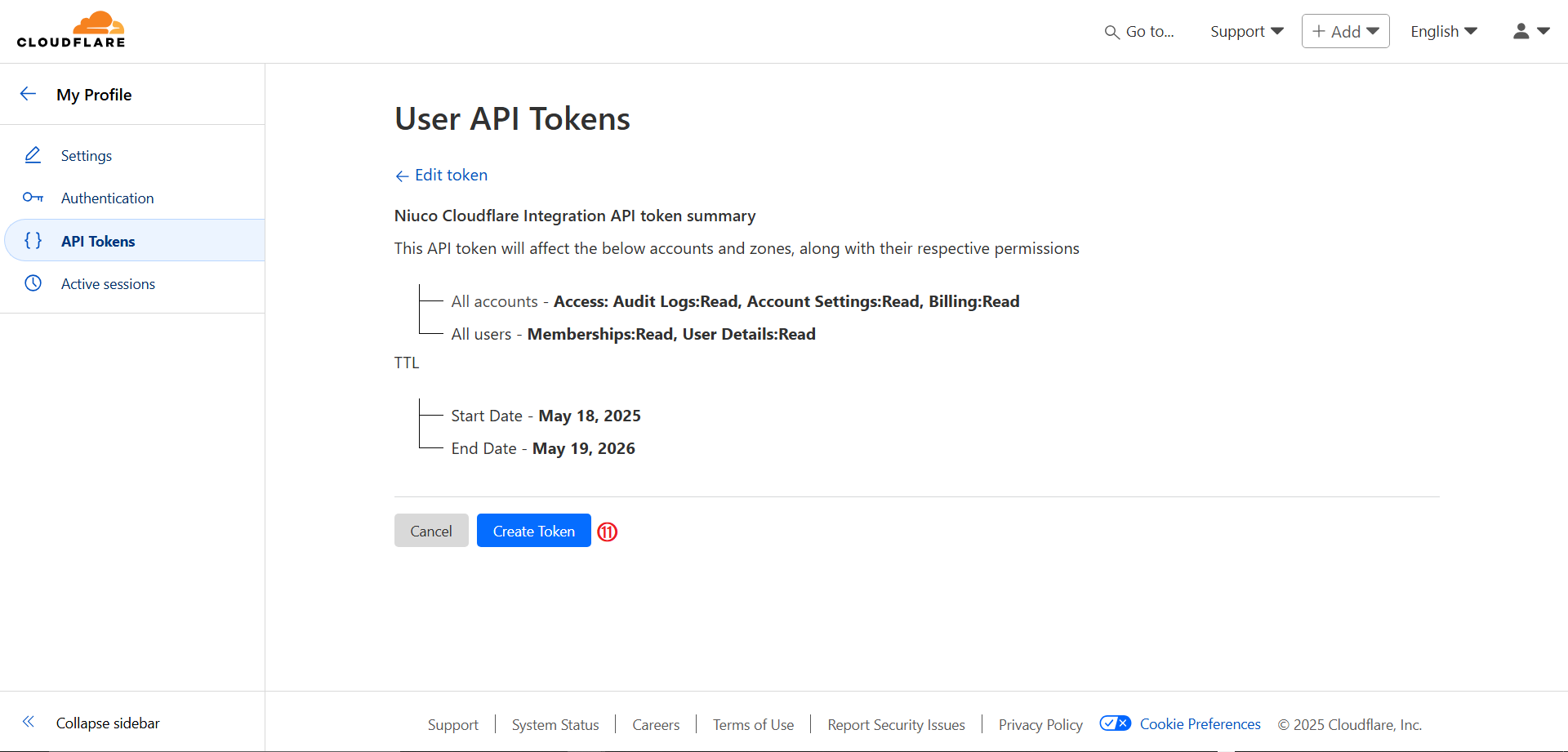Open the Terms of Use footer link

[x=753, y=724]
